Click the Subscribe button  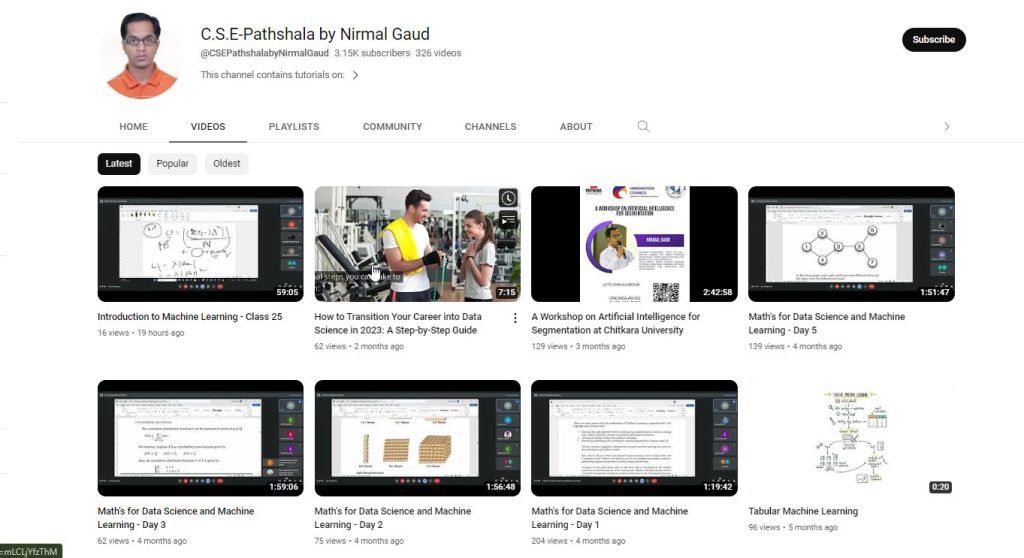[933, 40]
